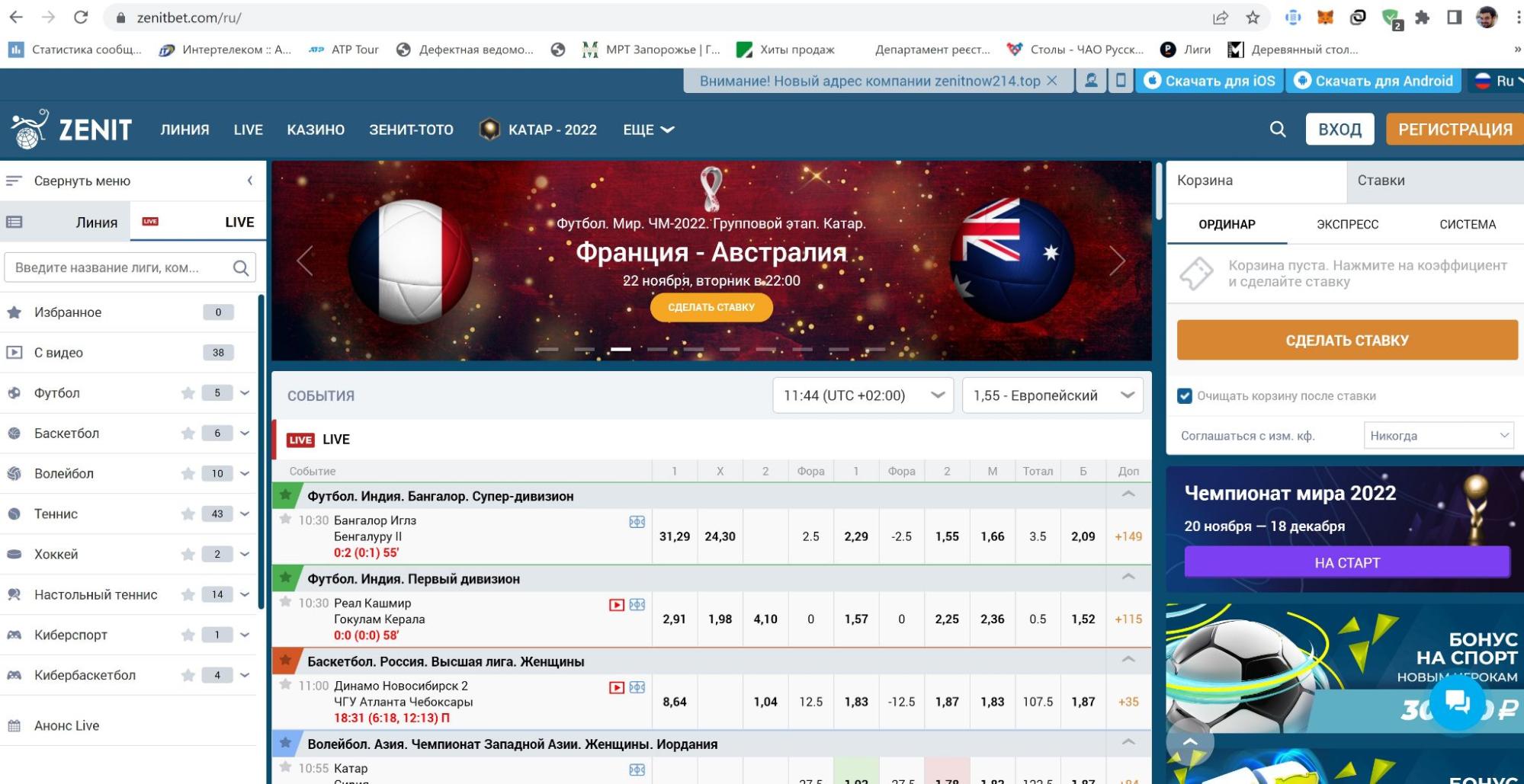
Task: Click the НА СТАРТ promo button
Action: tap(1347, 562)
